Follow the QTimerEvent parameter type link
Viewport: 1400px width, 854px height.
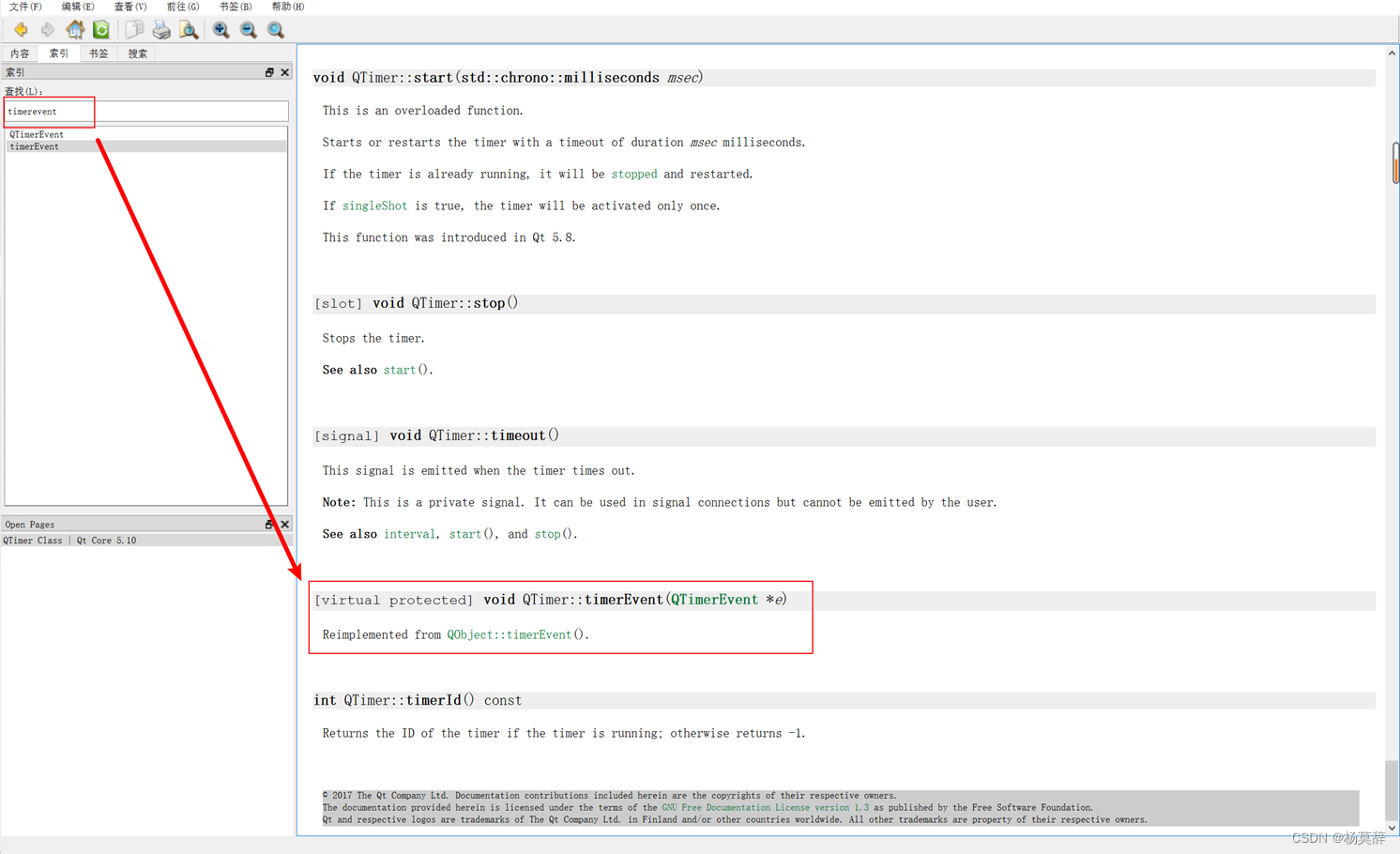click(715, 600)
